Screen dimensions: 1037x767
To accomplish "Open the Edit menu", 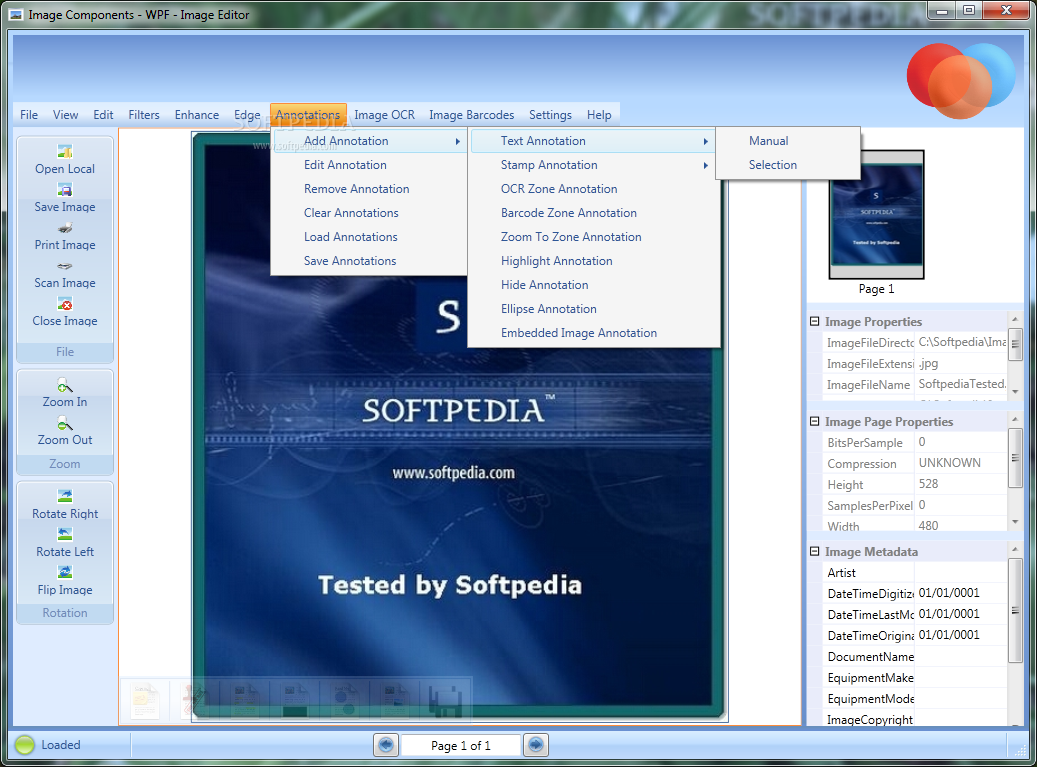I will (103, 115).
